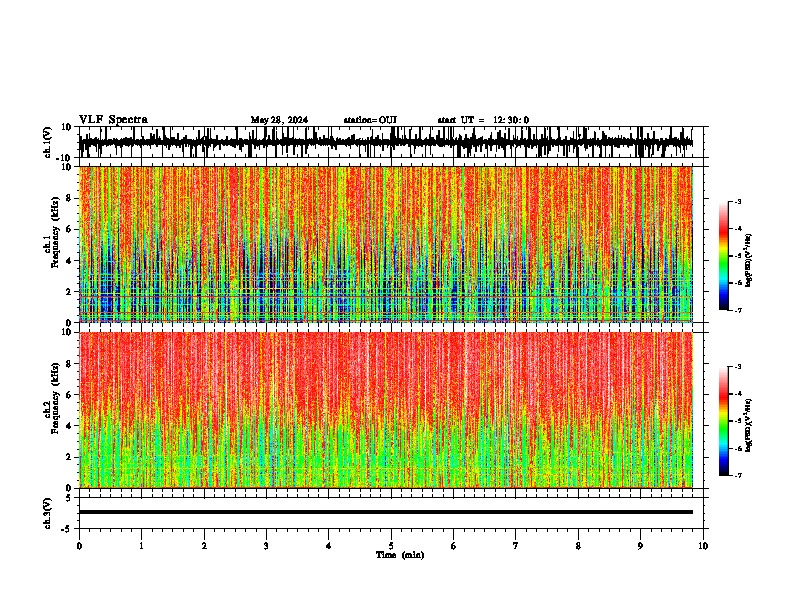Click the time axis tick label "2"
Image resolution: width=792 pixels, height=612 pixels.
point(204,546)
